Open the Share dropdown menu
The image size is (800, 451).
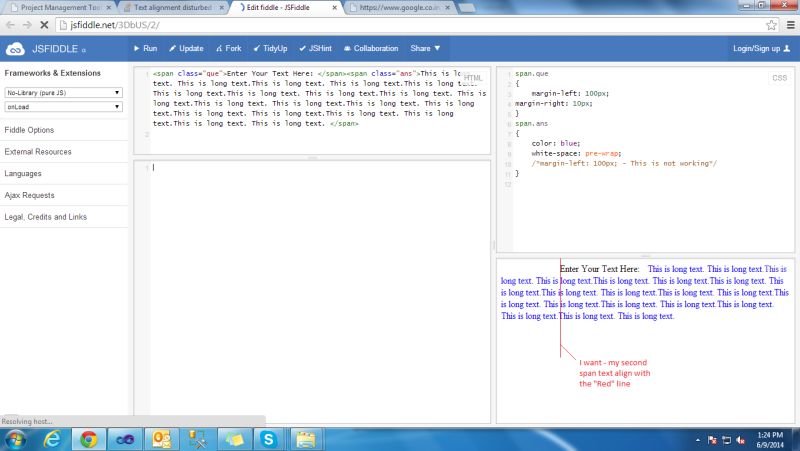point(425,48)
